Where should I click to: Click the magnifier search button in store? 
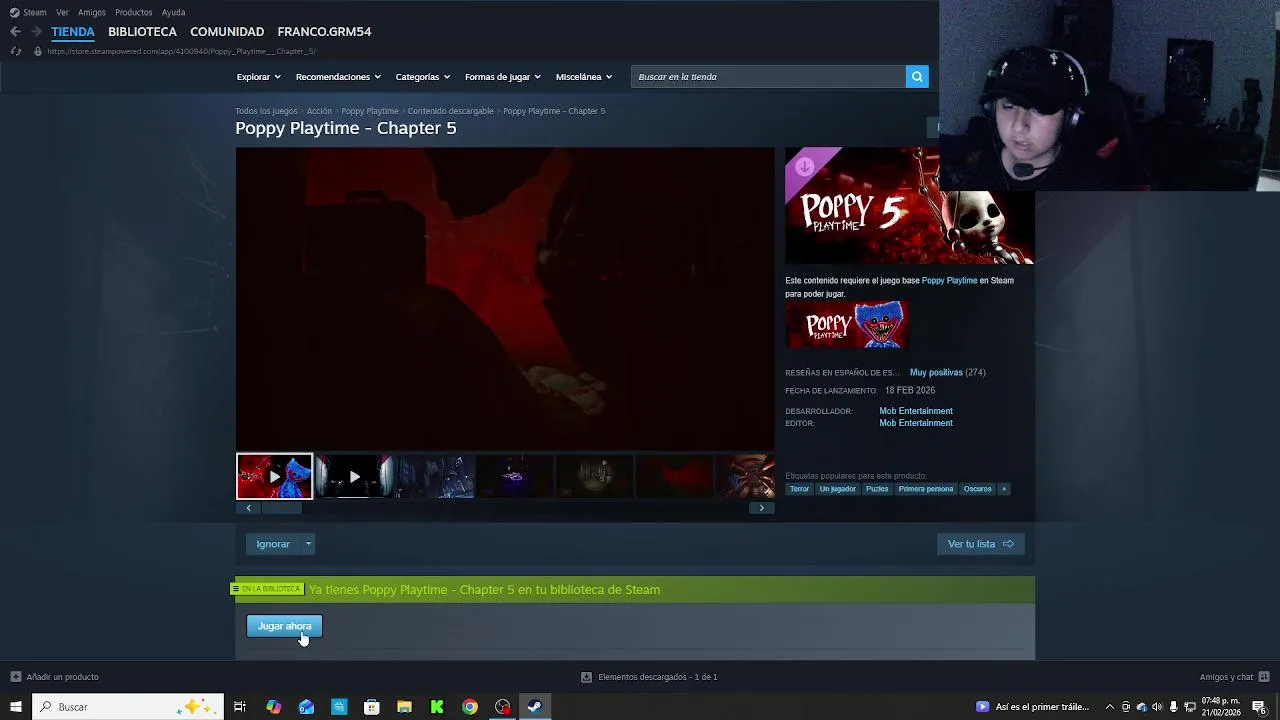click(x=917, y=77)
